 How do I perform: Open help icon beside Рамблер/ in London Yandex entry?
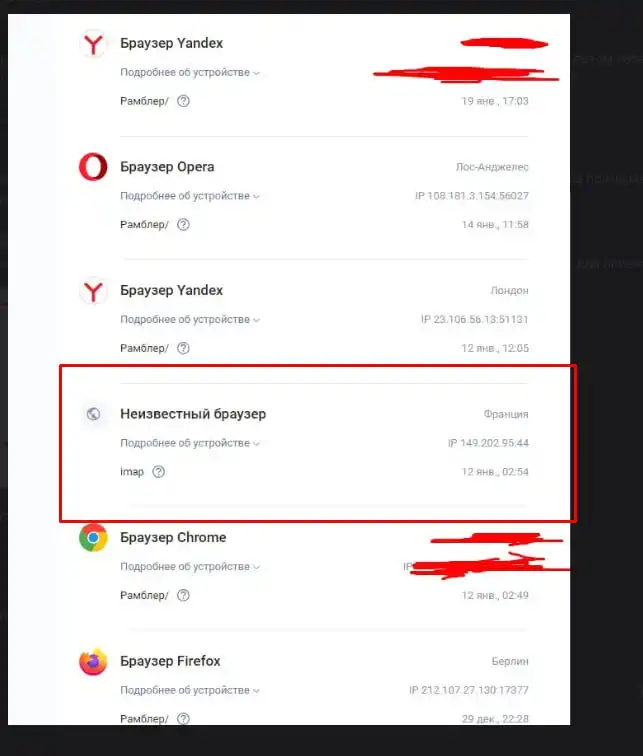click(183, 348)
